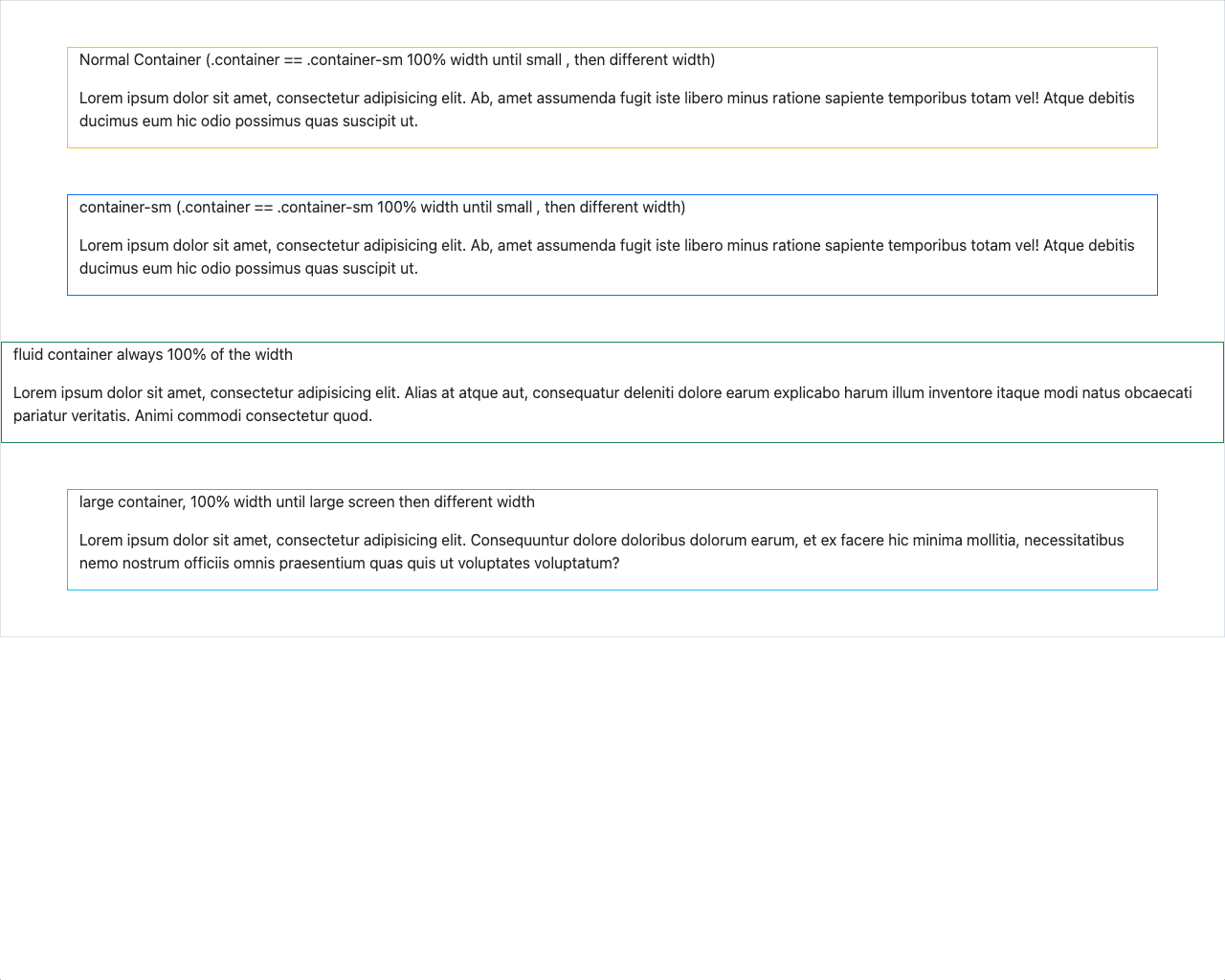Click "Animi commodi consectetur quod." sentence

tap(254, 416)
